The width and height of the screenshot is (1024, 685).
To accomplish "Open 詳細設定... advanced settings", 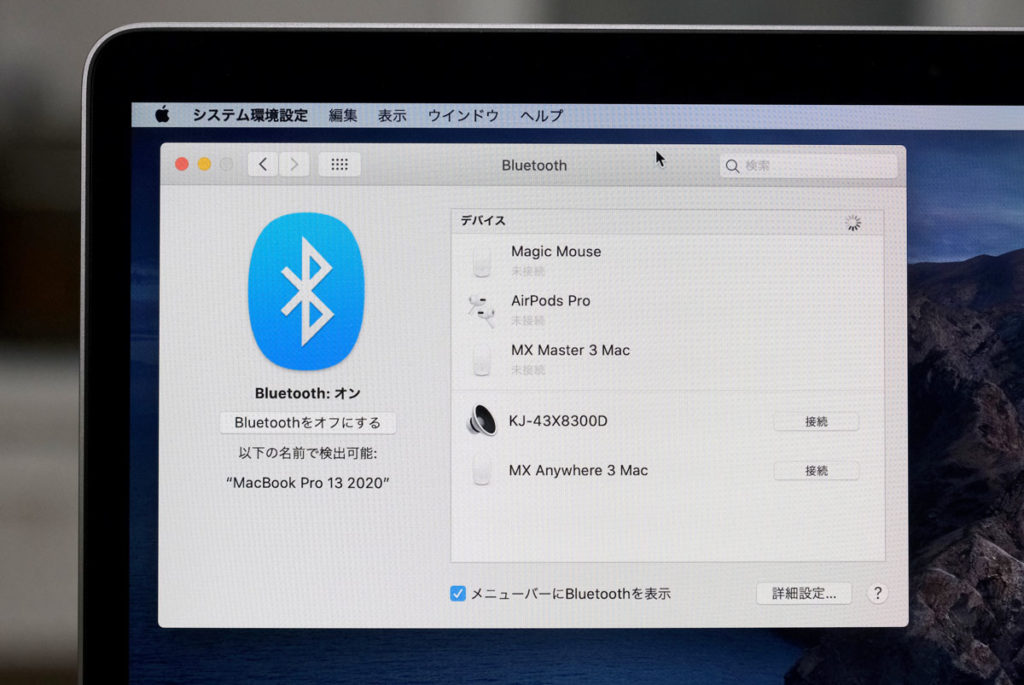I will (804, 594).
